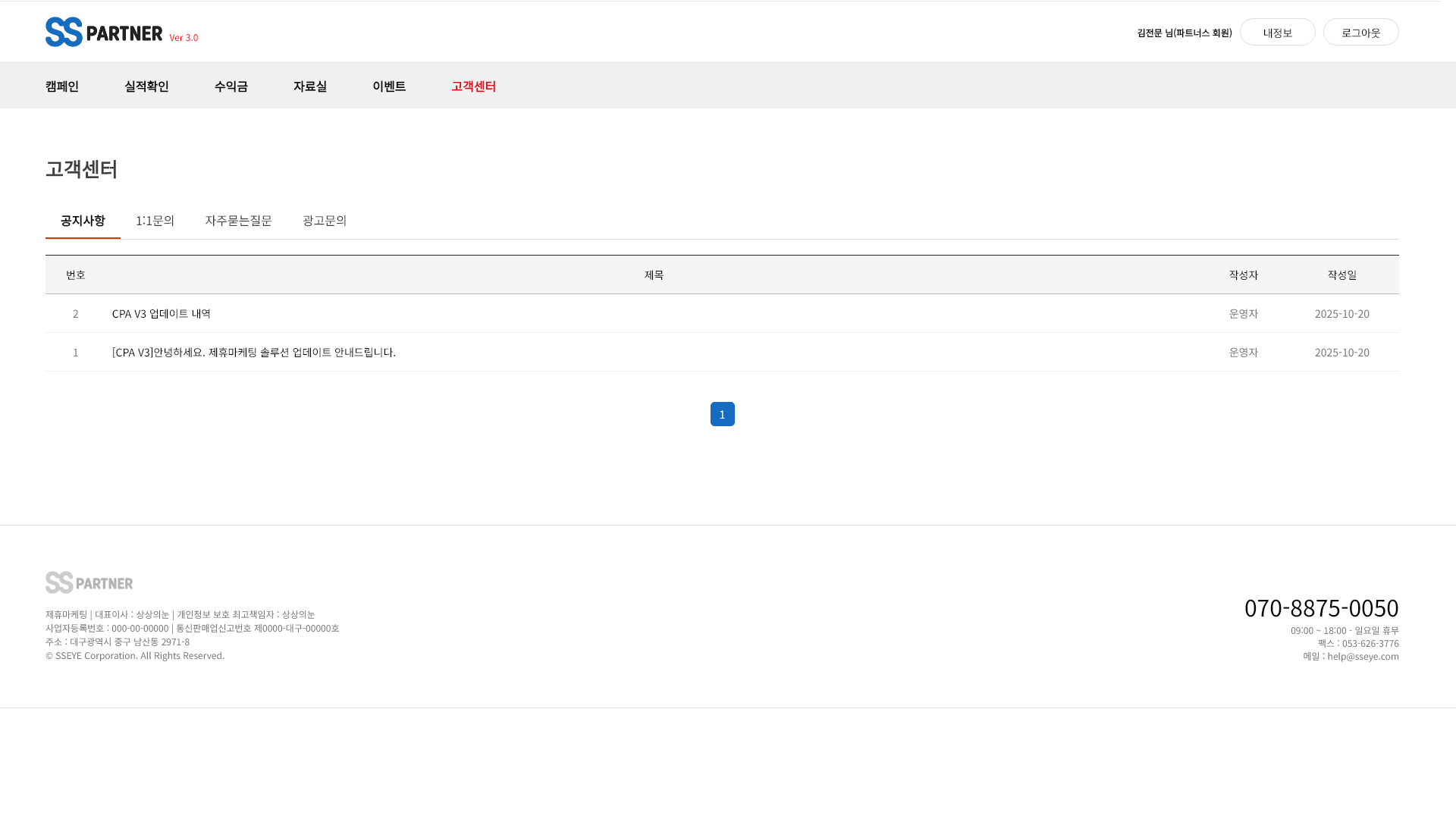The height and width of the screenshot is (819, 1456).
Task: Switch to the 공지사항 tab
Action: pos(83,221)
